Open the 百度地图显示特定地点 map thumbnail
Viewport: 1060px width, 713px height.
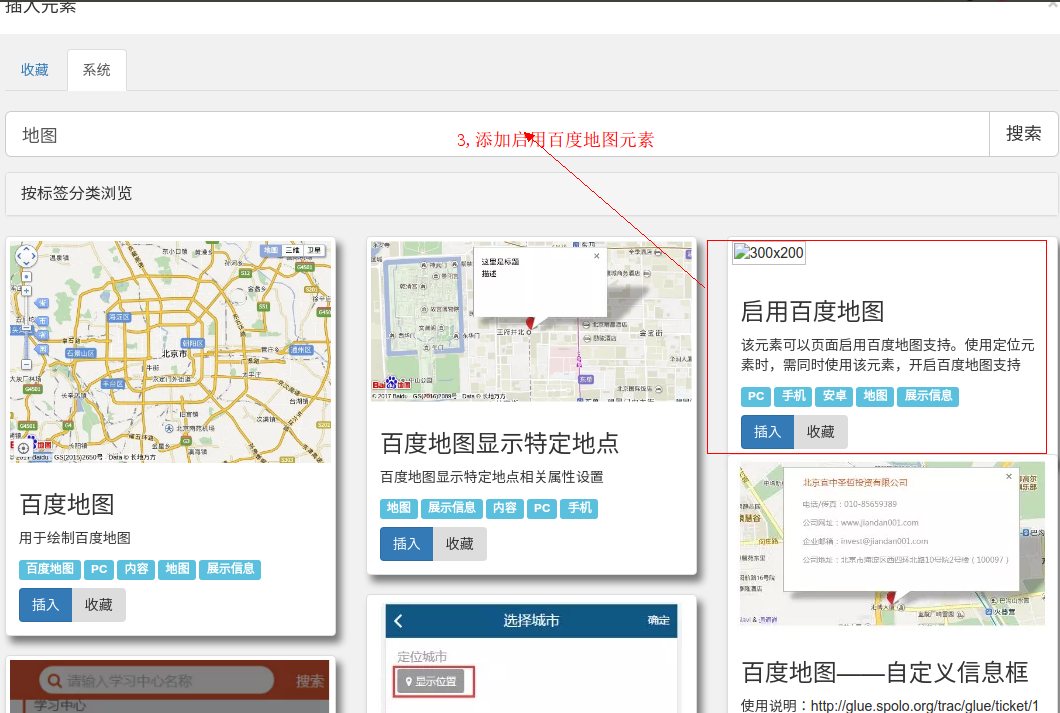531,321
